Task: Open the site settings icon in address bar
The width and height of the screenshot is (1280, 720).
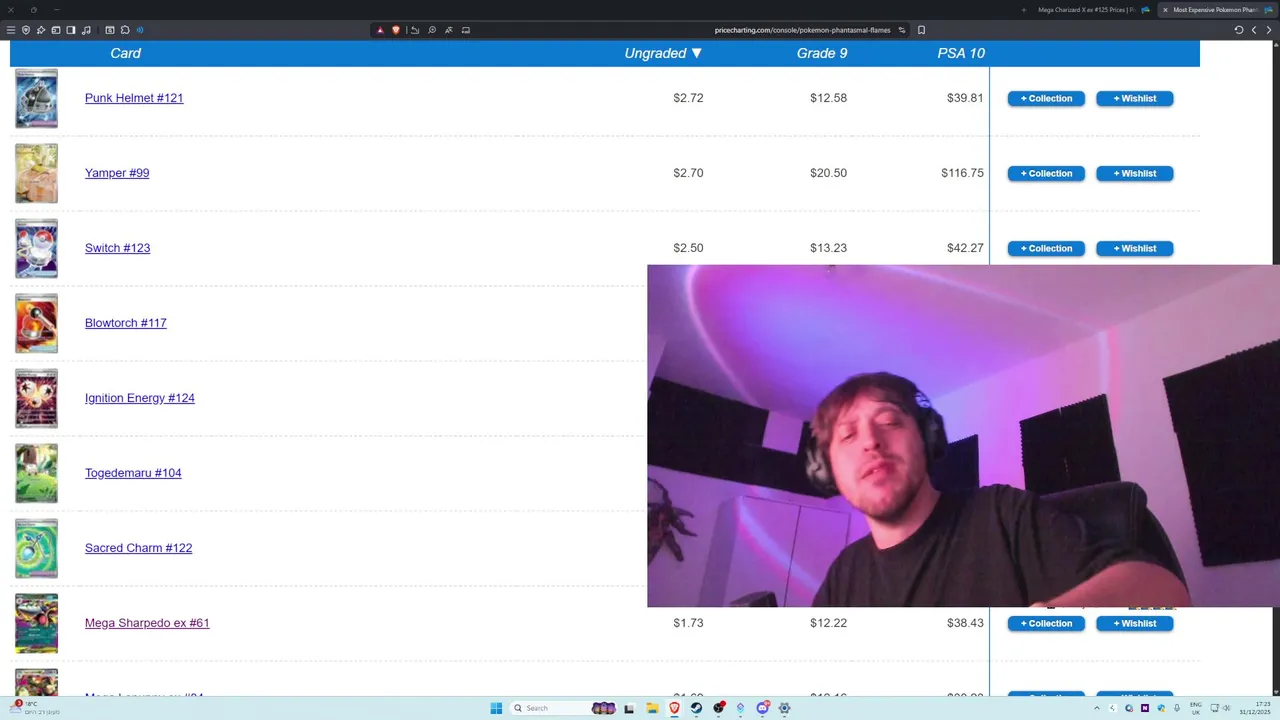Action: [x=902, y=30]
